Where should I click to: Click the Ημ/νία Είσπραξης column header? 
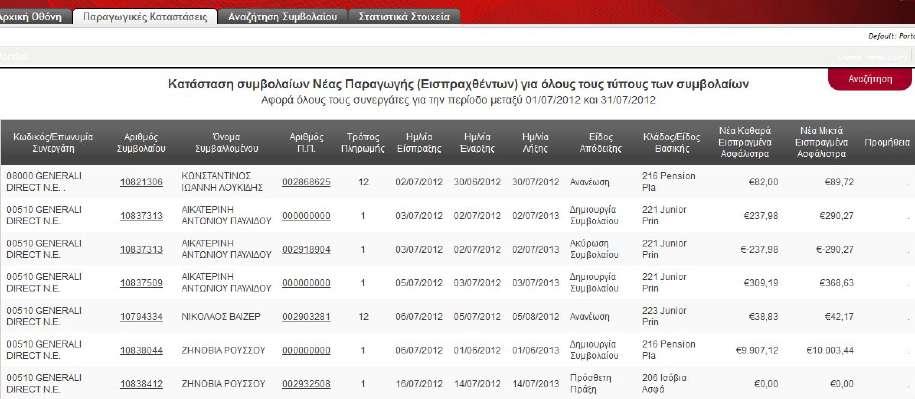click(x=418, y=142)
